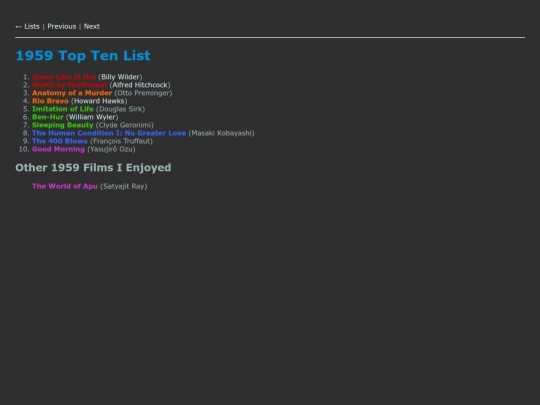Screen dimensions: 540x405
Task: Open the Previous list link
Action: point(62,27)
